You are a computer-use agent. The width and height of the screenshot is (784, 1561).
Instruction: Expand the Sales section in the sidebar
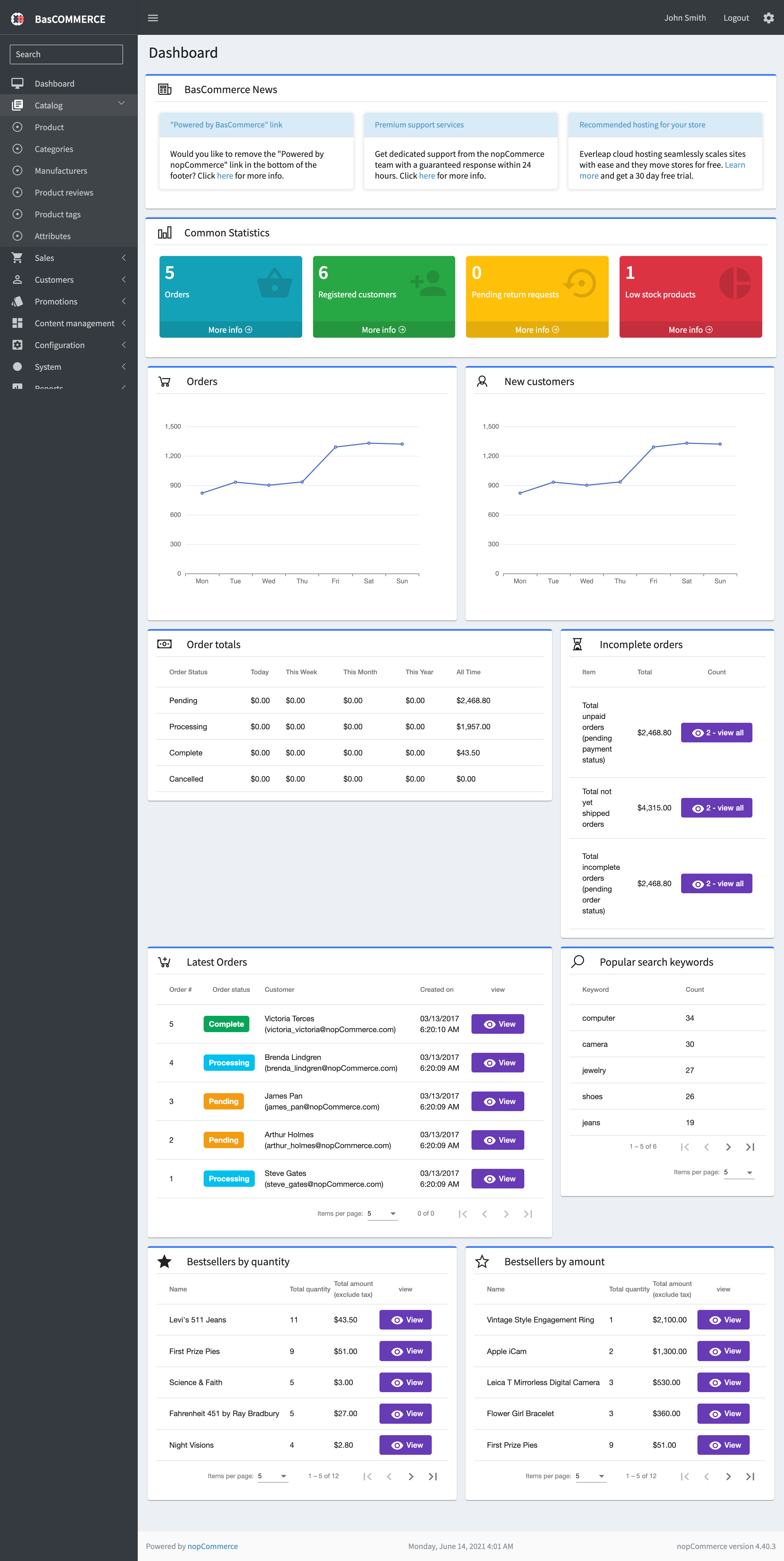(x=124, y=258)
